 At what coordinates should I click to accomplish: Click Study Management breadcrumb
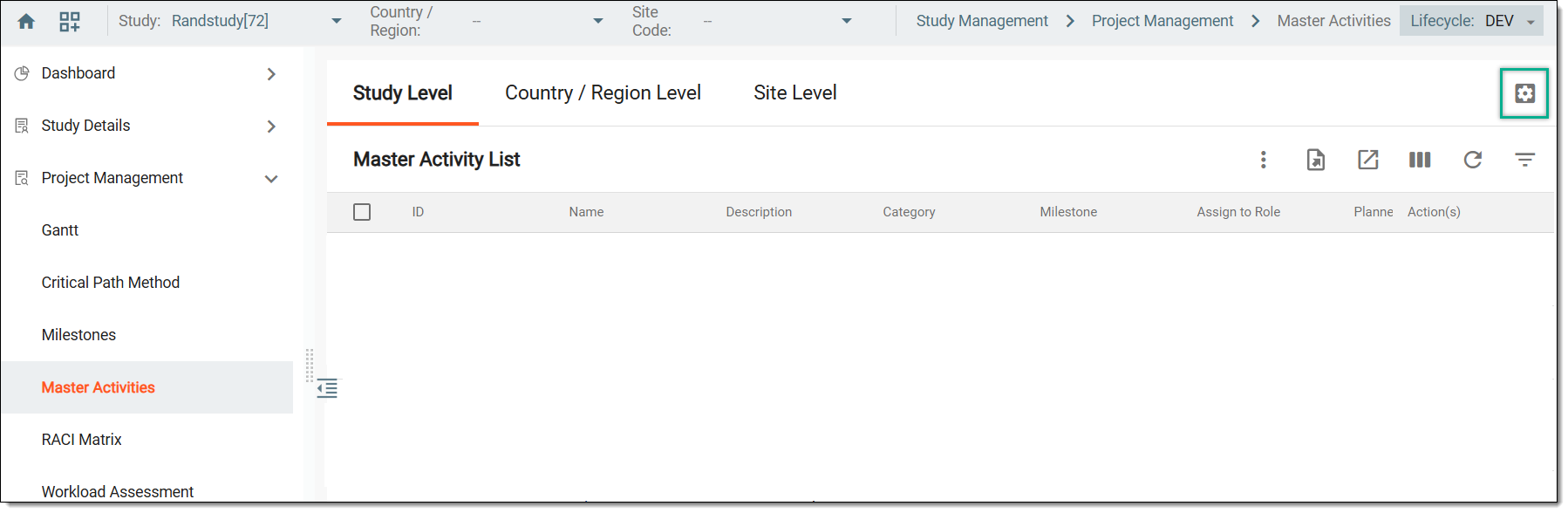[x=982, y=21]
